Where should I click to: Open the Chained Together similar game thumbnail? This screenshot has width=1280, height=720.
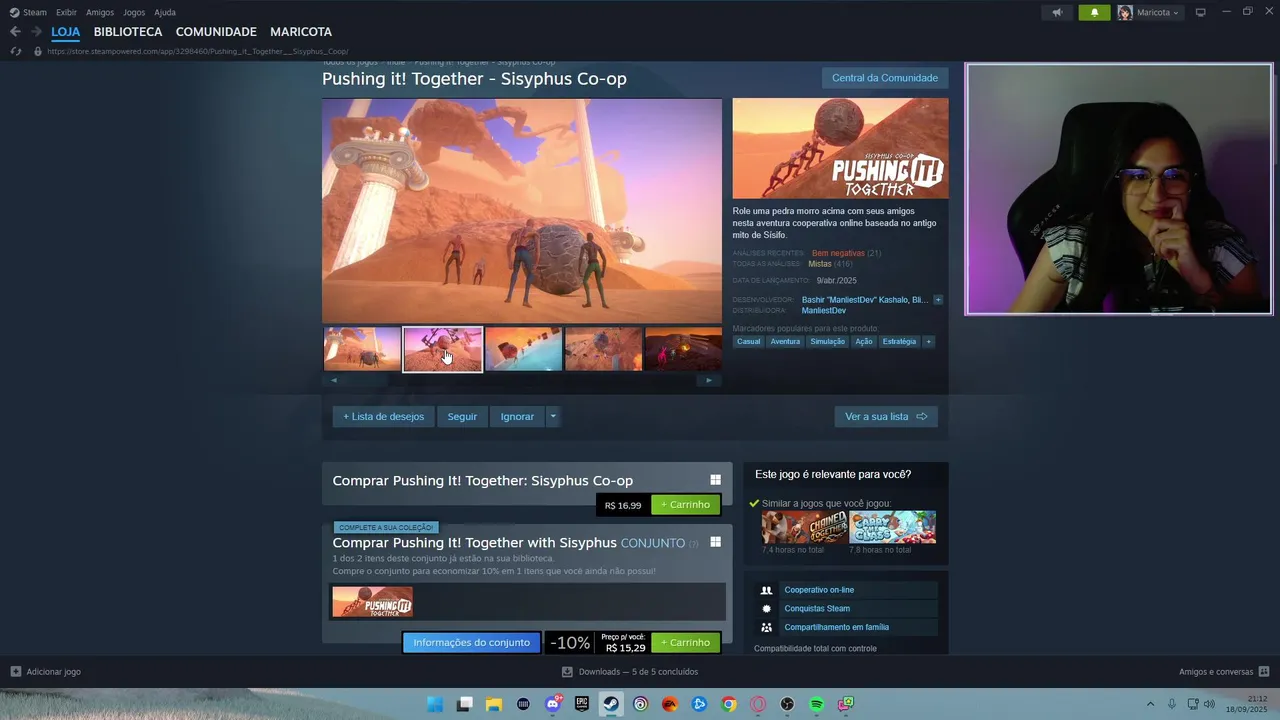click(805, 527)
